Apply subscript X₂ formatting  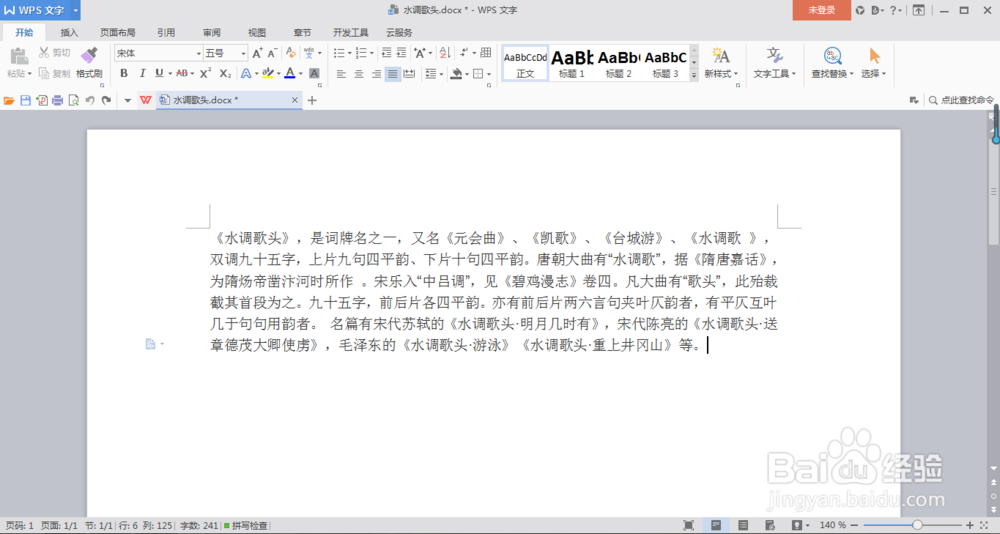(225, 73)
